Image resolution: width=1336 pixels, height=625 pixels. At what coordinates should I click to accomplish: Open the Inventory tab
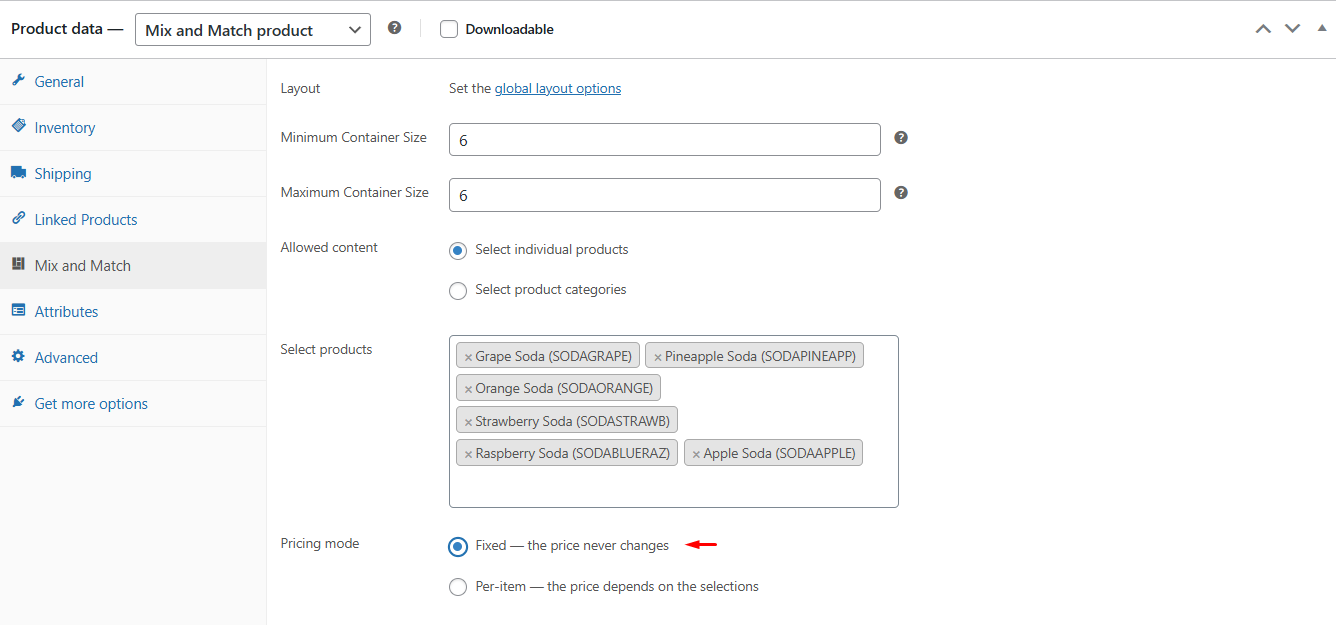pos(133,128)
